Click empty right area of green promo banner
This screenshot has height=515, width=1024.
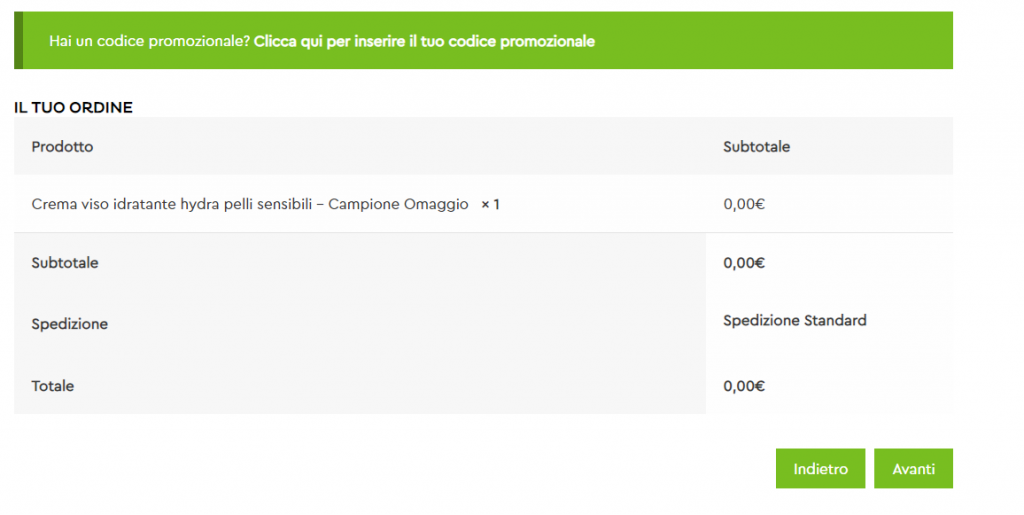[800, 41]
